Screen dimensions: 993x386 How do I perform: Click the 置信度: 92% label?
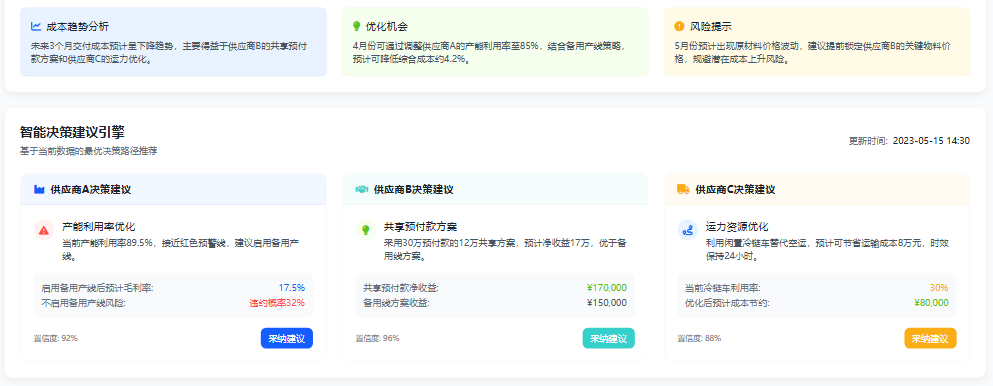click(x=56, y=338)
